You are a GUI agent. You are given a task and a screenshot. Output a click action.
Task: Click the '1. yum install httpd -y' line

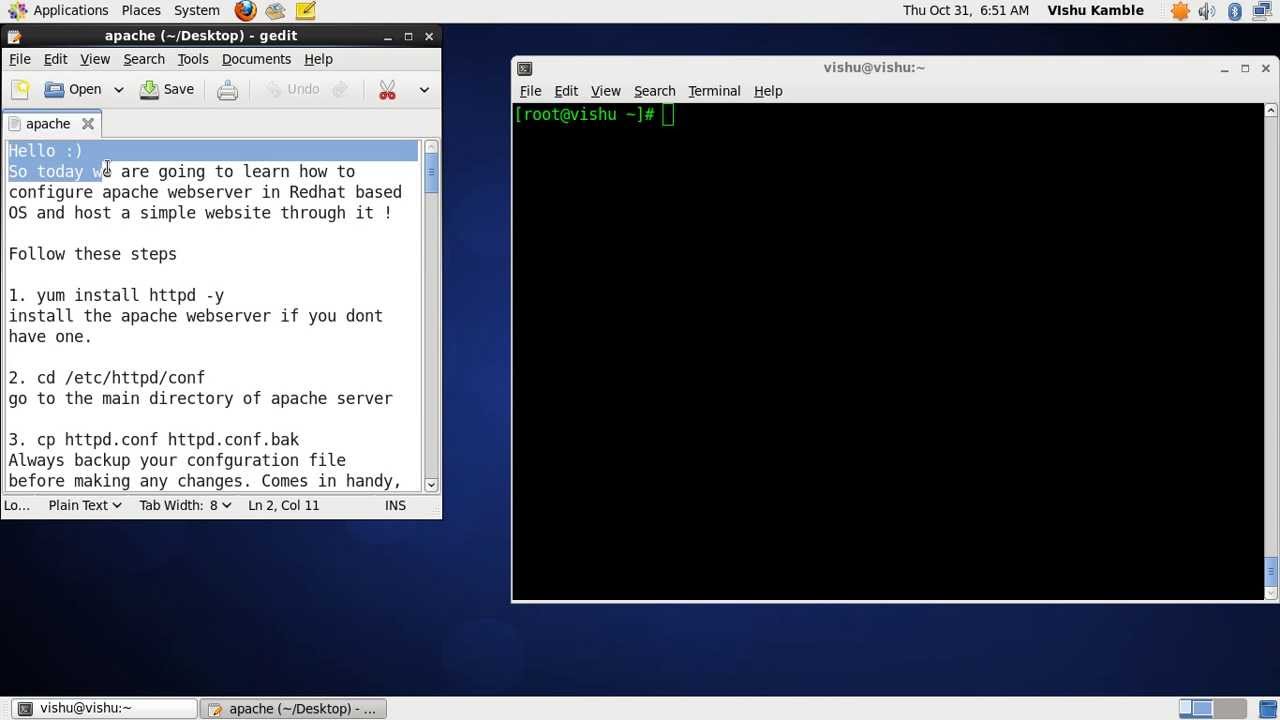[117, 295]
